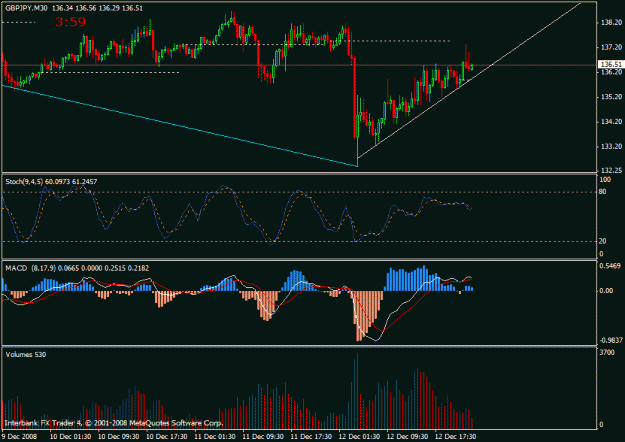Click the 11 Dec 01:30 time label
The image size is (625, 442).
coord(215,436)
